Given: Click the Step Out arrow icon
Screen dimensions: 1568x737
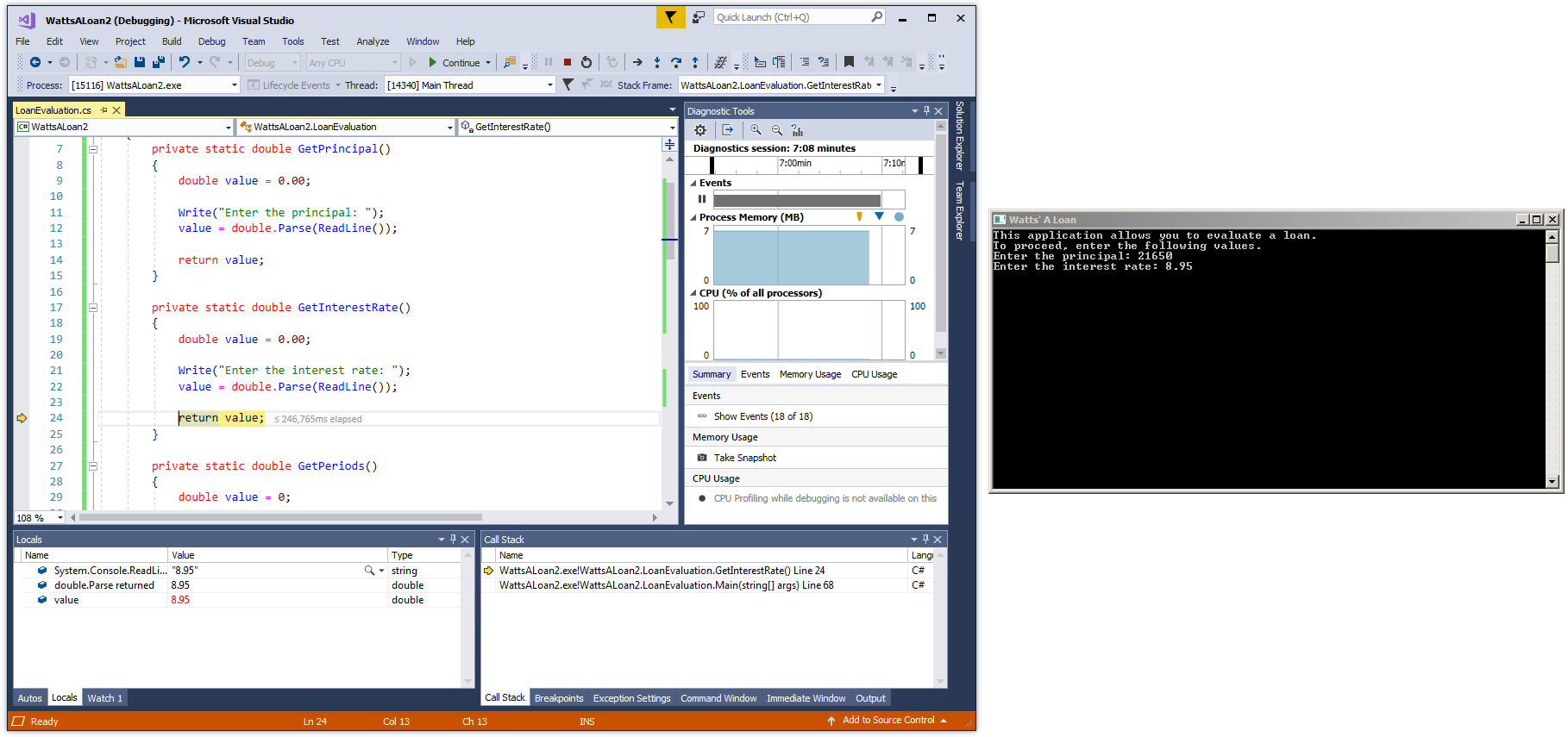Looking at the screenshot, I should pos(695,62).
